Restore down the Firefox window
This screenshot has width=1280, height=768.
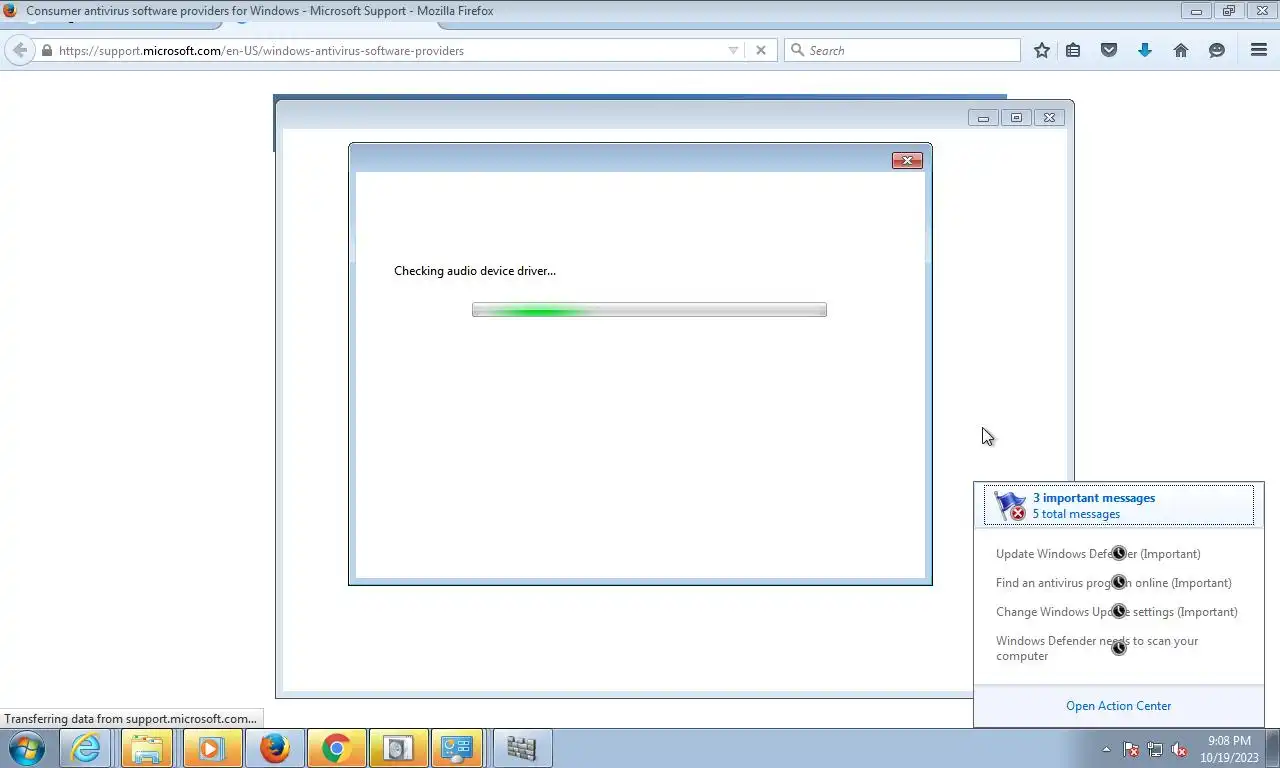1229,11
